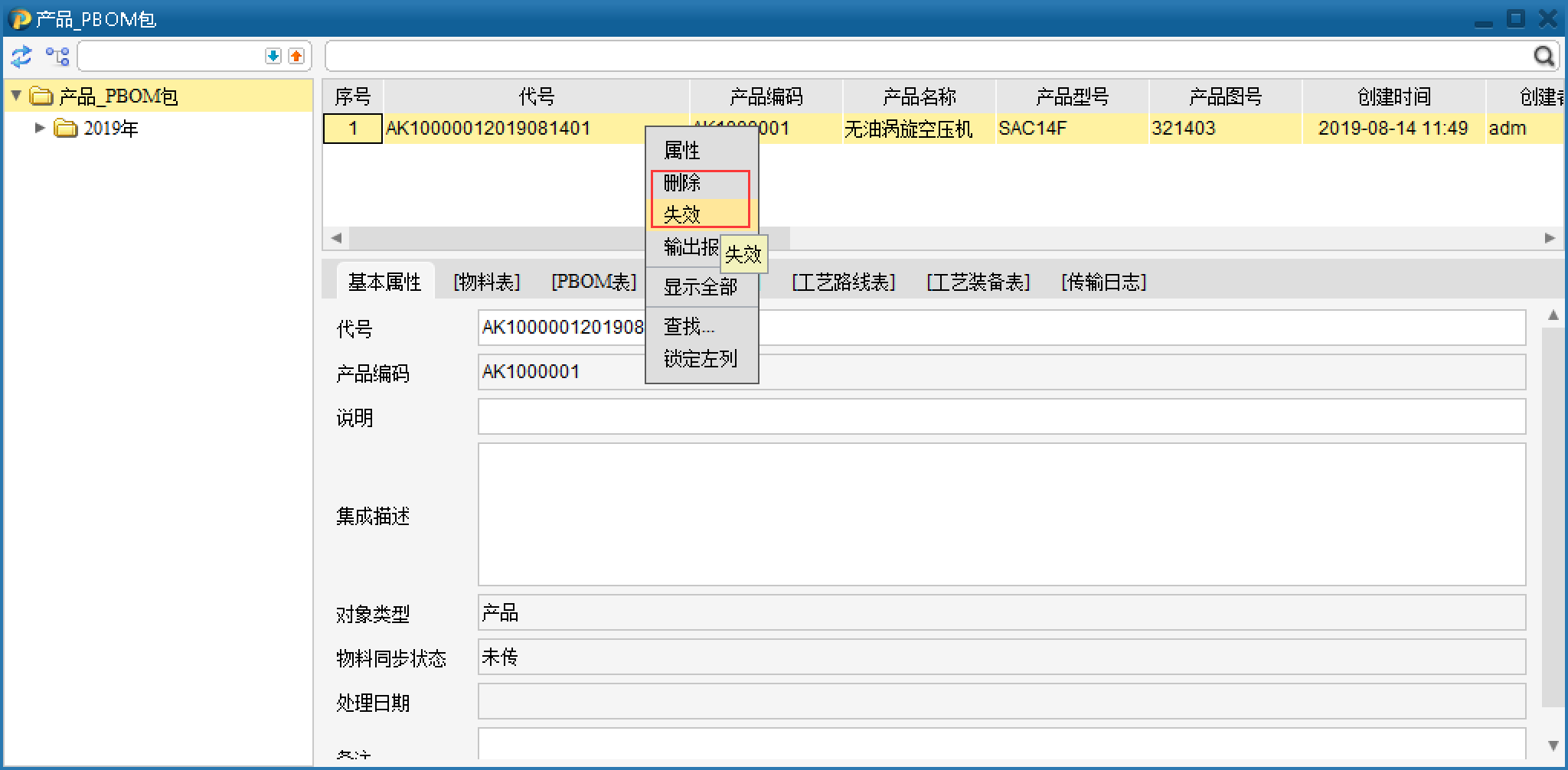The width and height of the screenshot is (1568, 770).
Task: Click the 代号 field in the form
Action: pos(1002,328)
